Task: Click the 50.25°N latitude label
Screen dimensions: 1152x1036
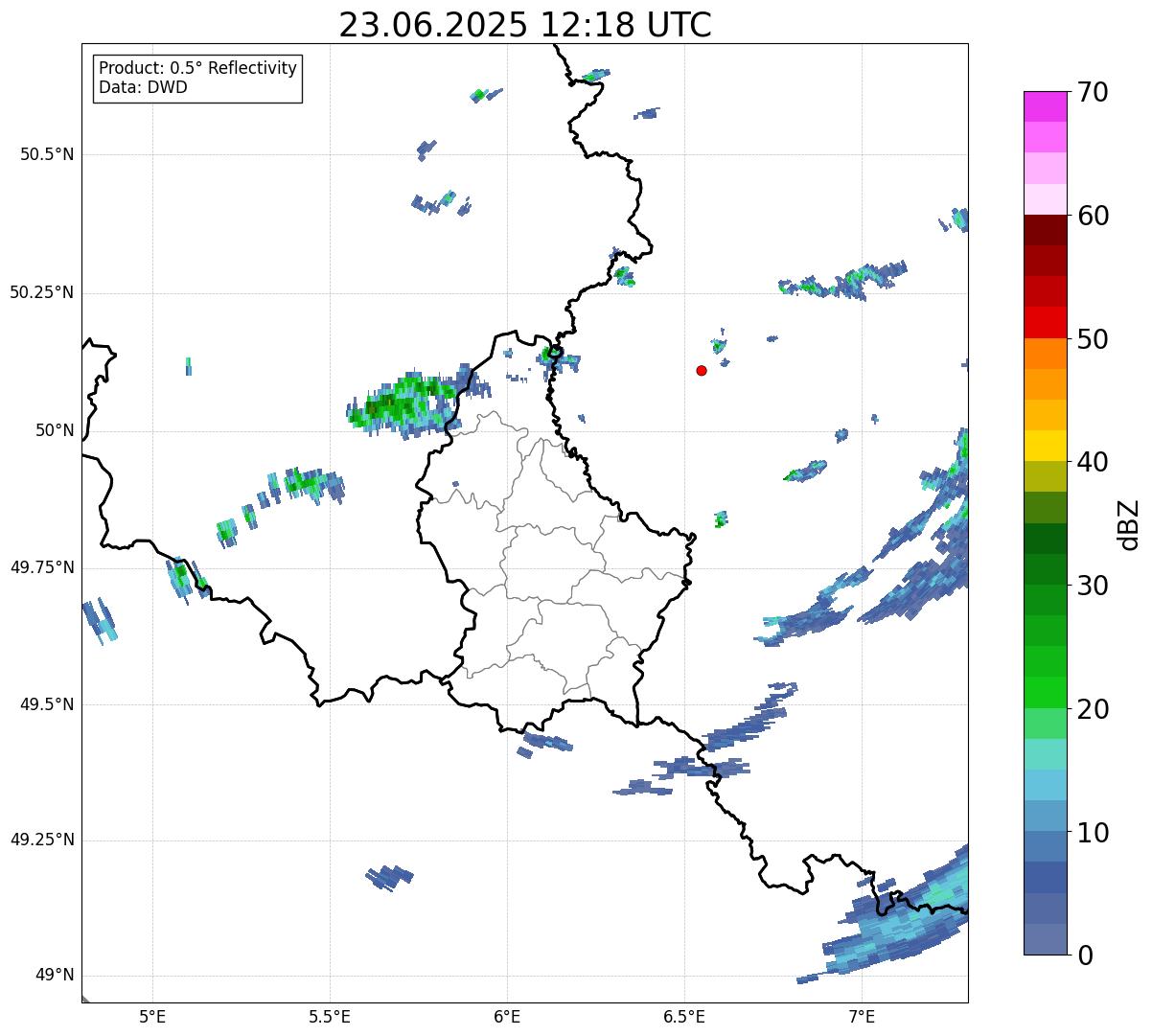Action: click(42, 292)
